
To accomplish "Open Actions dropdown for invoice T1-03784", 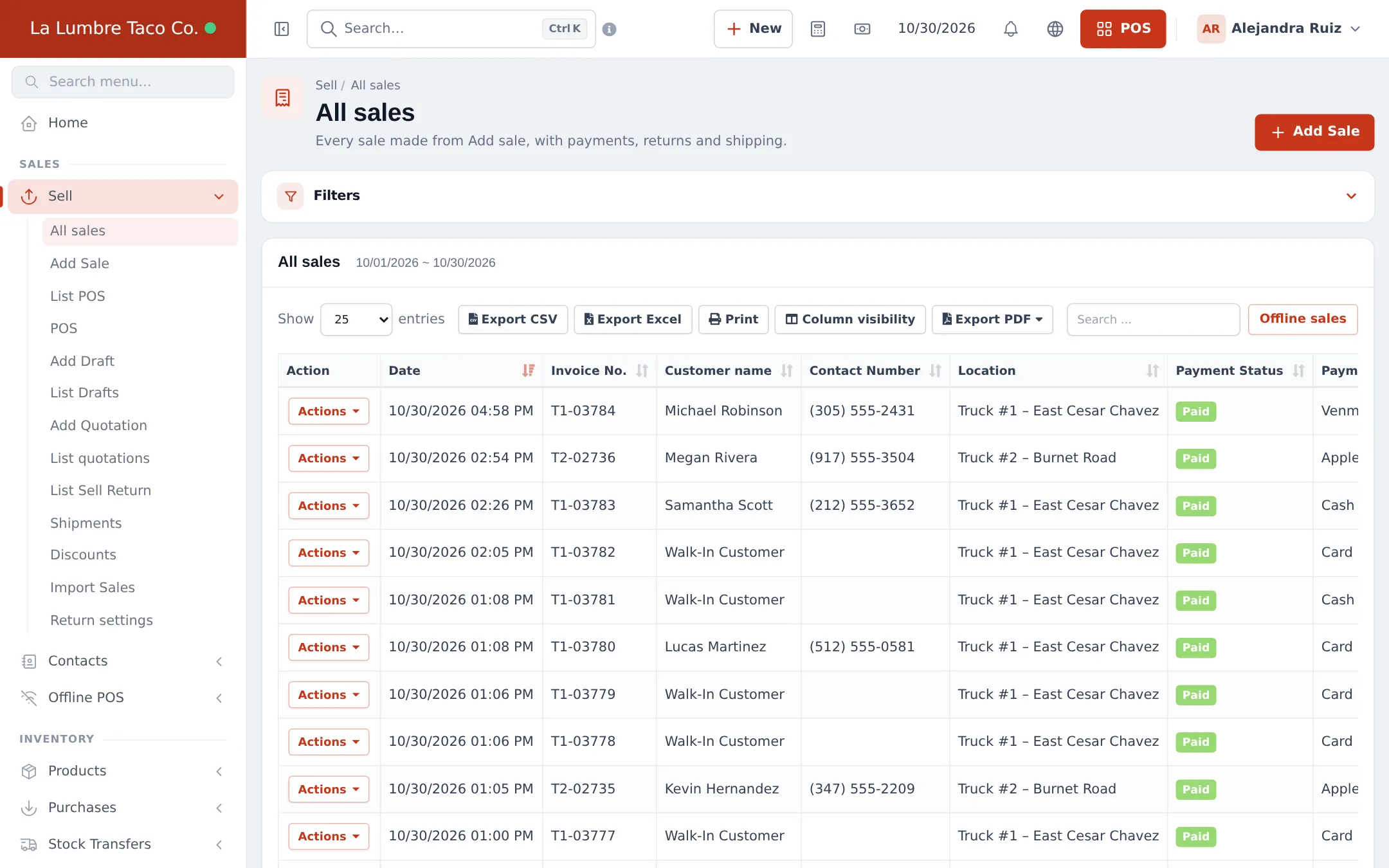I will pos(329,411).
